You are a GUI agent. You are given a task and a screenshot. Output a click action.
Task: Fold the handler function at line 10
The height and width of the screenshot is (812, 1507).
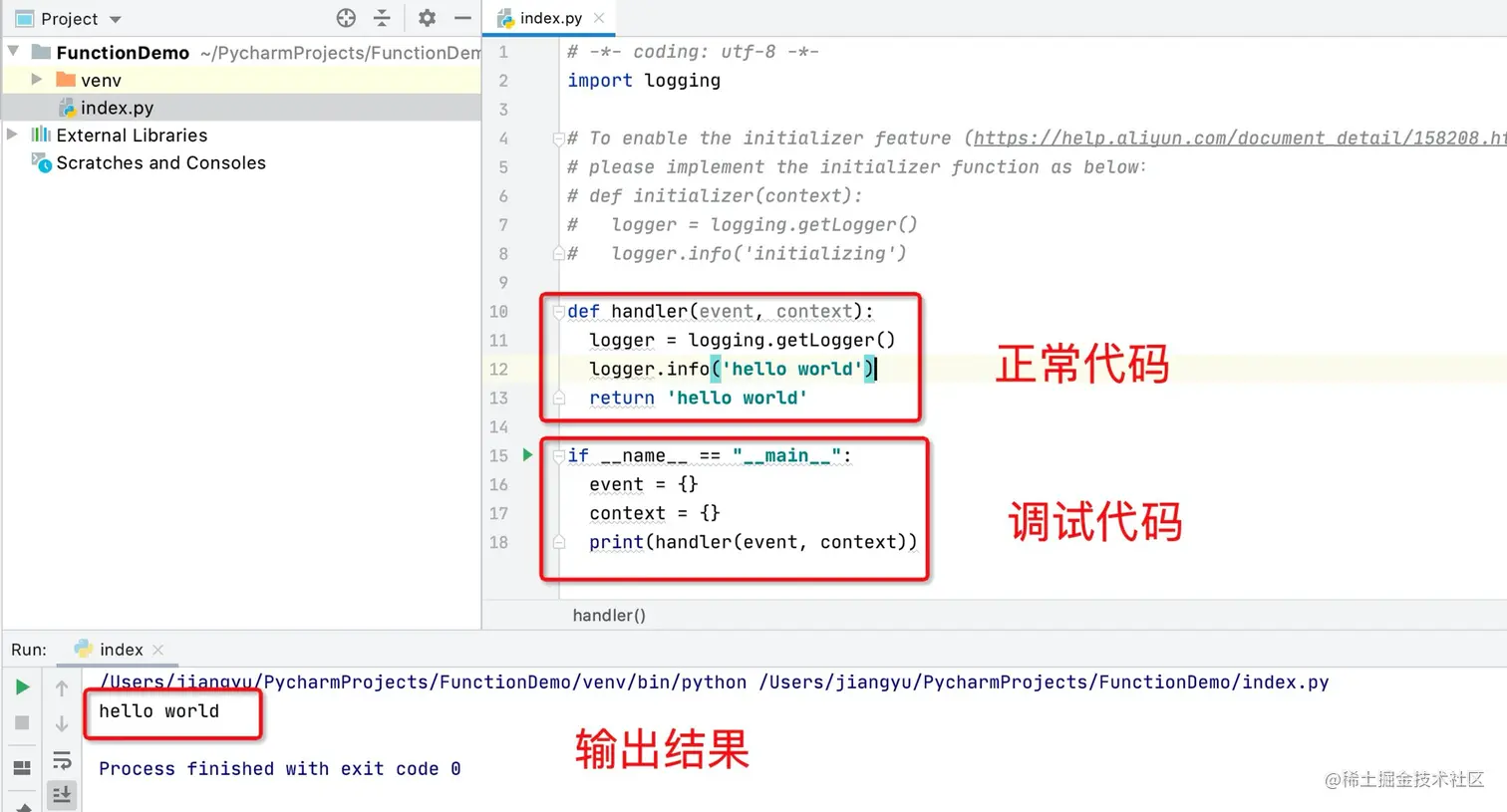pos(558,312)
